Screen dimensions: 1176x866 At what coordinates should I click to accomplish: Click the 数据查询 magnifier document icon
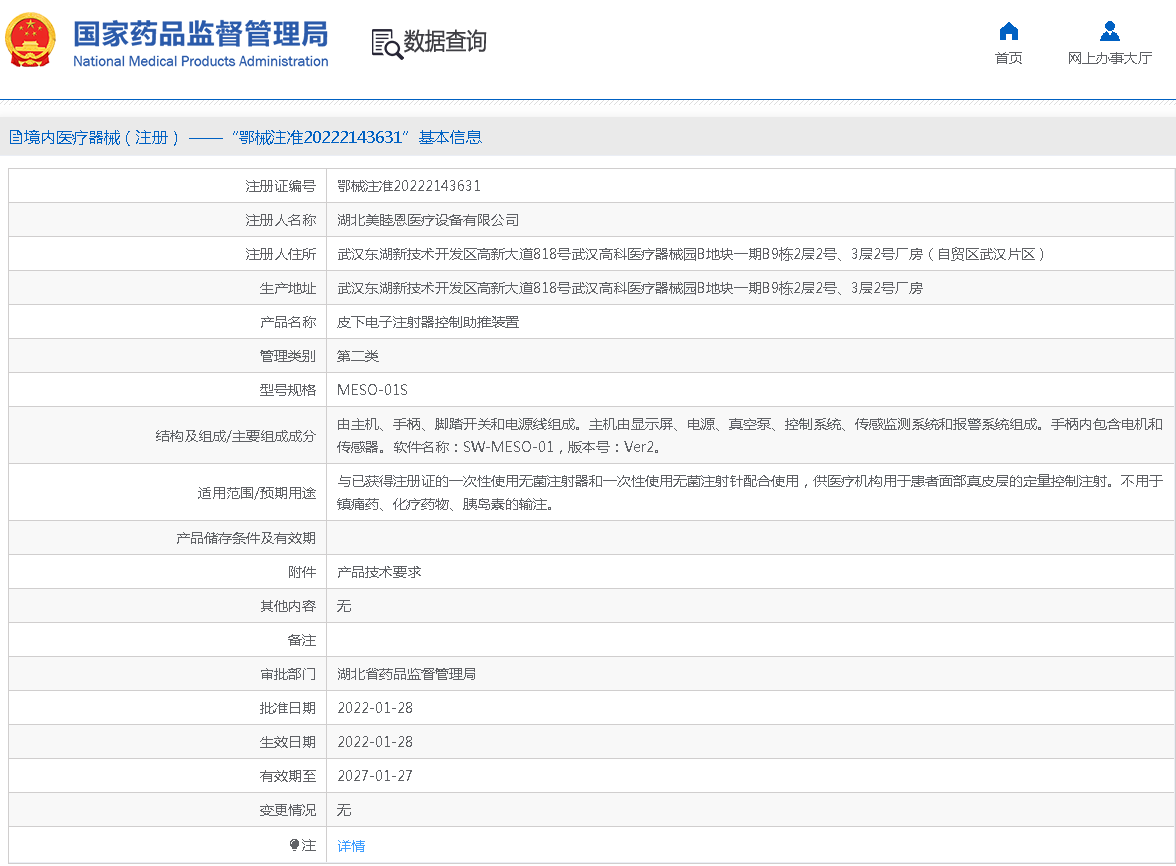(x=386, y=43)
